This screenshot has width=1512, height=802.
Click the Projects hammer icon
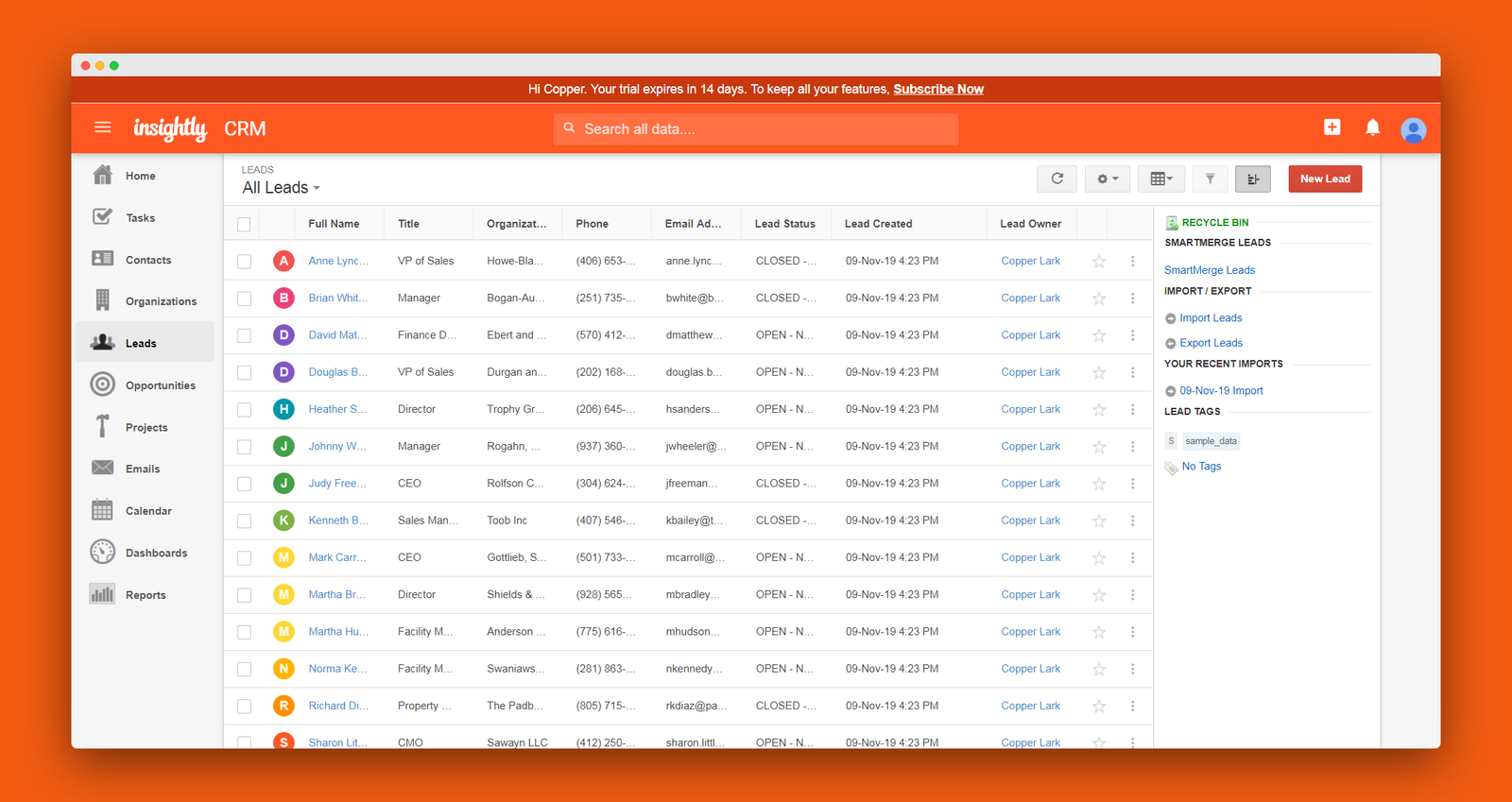click(103, 426)
